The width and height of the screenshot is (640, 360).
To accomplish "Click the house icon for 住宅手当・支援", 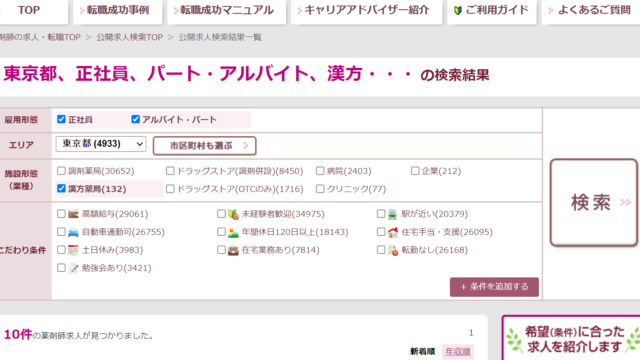I will tap(393, 232).
